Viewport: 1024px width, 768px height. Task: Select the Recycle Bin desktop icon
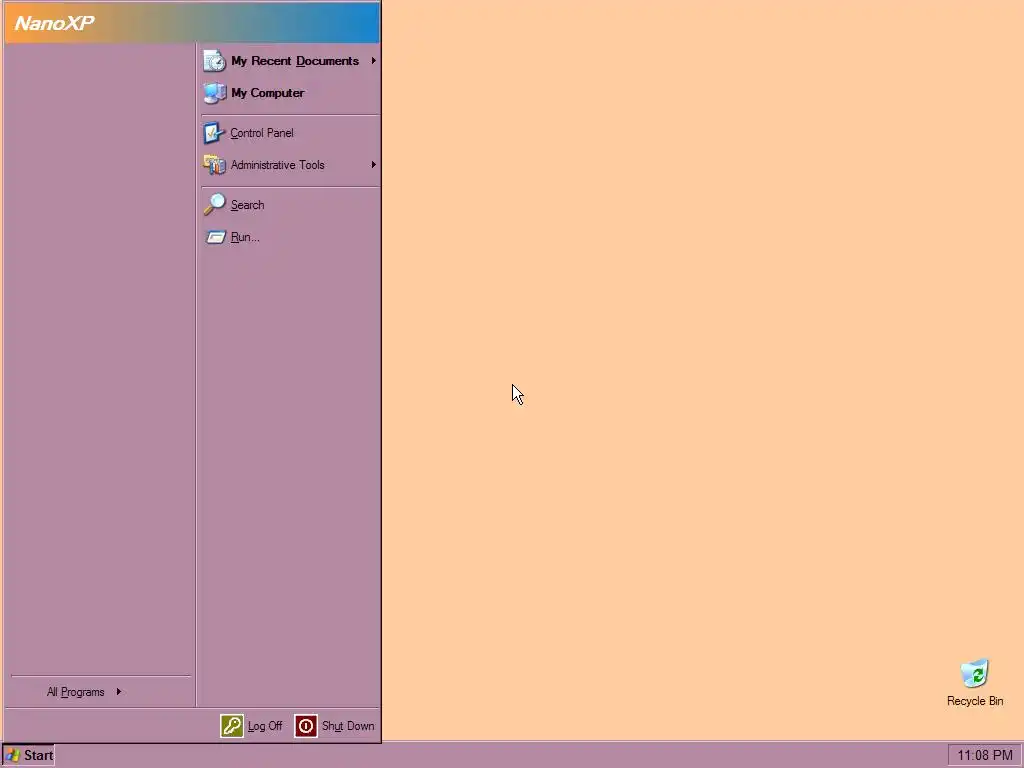974,673
